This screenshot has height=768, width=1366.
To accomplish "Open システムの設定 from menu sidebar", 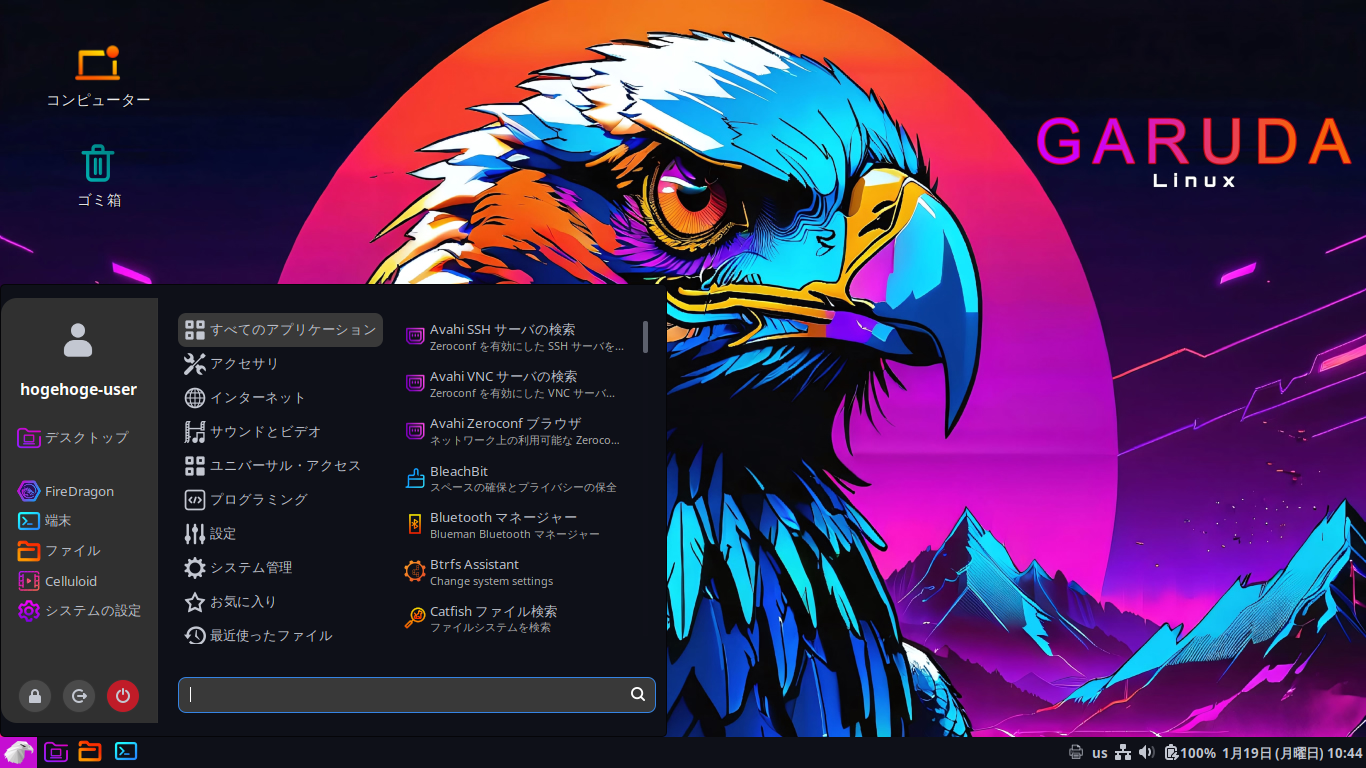I will point(80,611).
